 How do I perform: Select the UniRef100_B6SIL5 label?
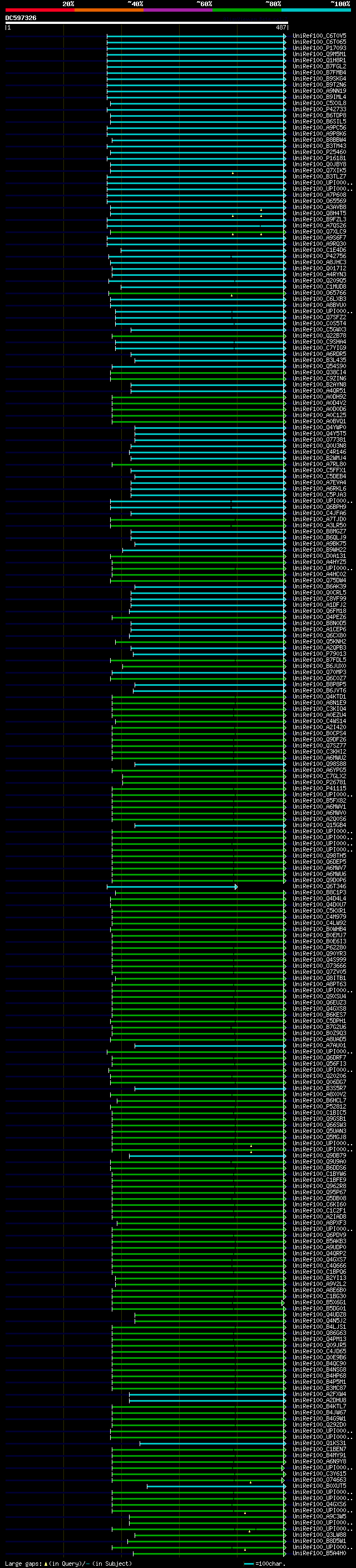click(x=319, y=122)
